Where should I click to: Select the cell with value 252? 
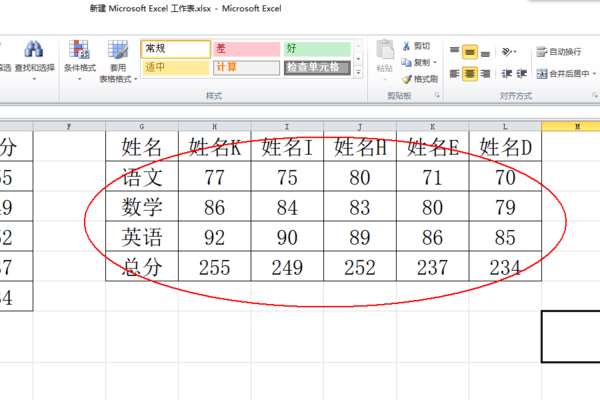[x=360, y=266]
